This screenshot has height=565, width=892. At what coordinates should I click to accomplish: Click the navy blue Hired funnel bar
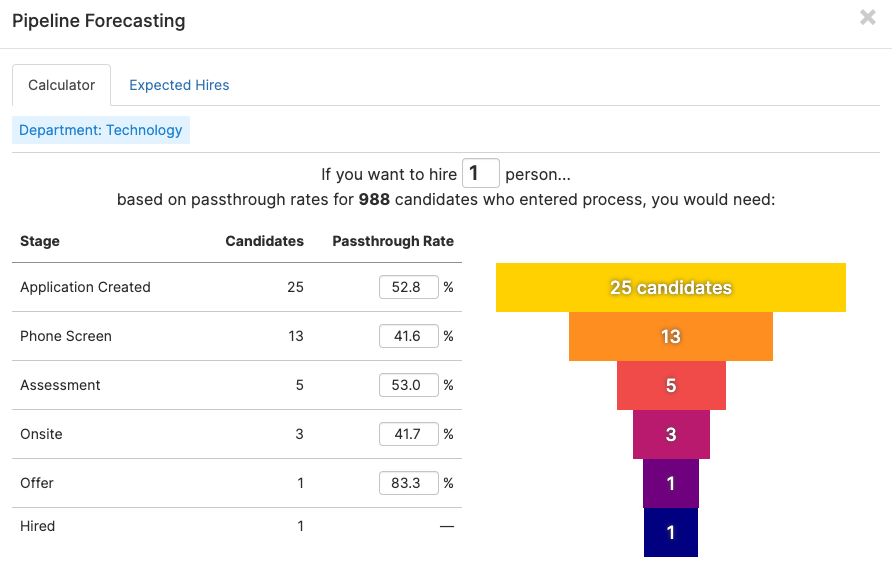tap(671, 533)
